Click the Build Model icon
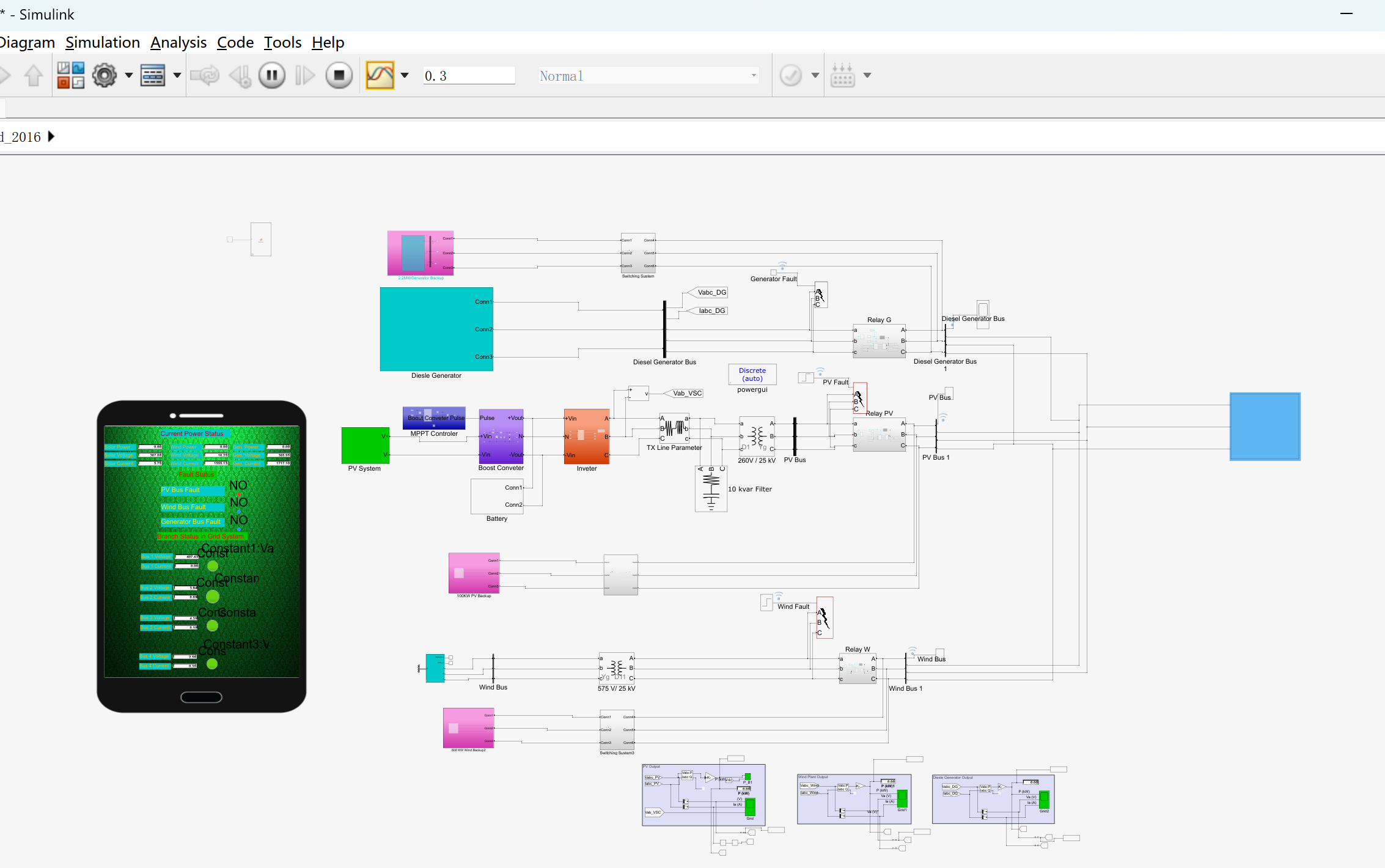The image size is (1385, 868). pos(842,75)
